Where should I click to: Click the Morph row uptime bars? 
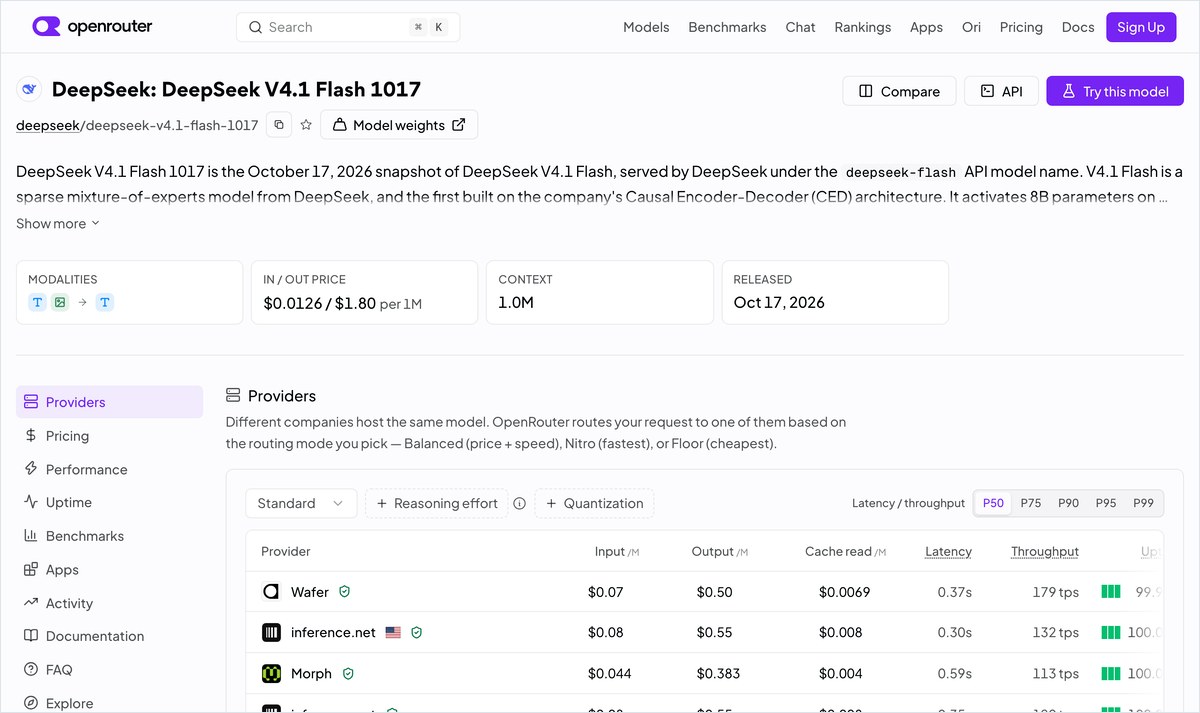tap(1111, 673)
